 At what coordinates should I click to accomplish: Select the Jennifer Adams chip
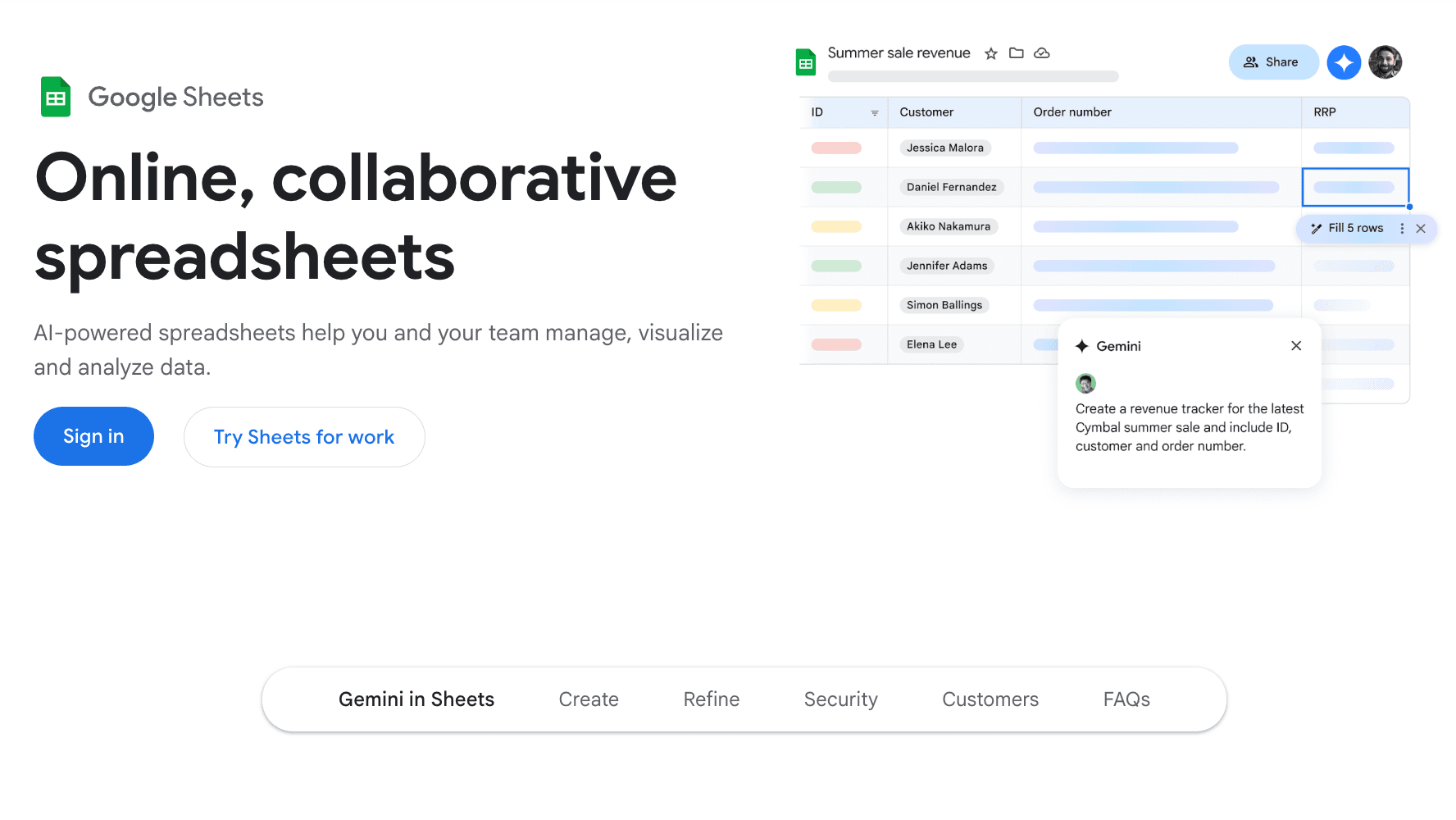(x=947, y=266)
